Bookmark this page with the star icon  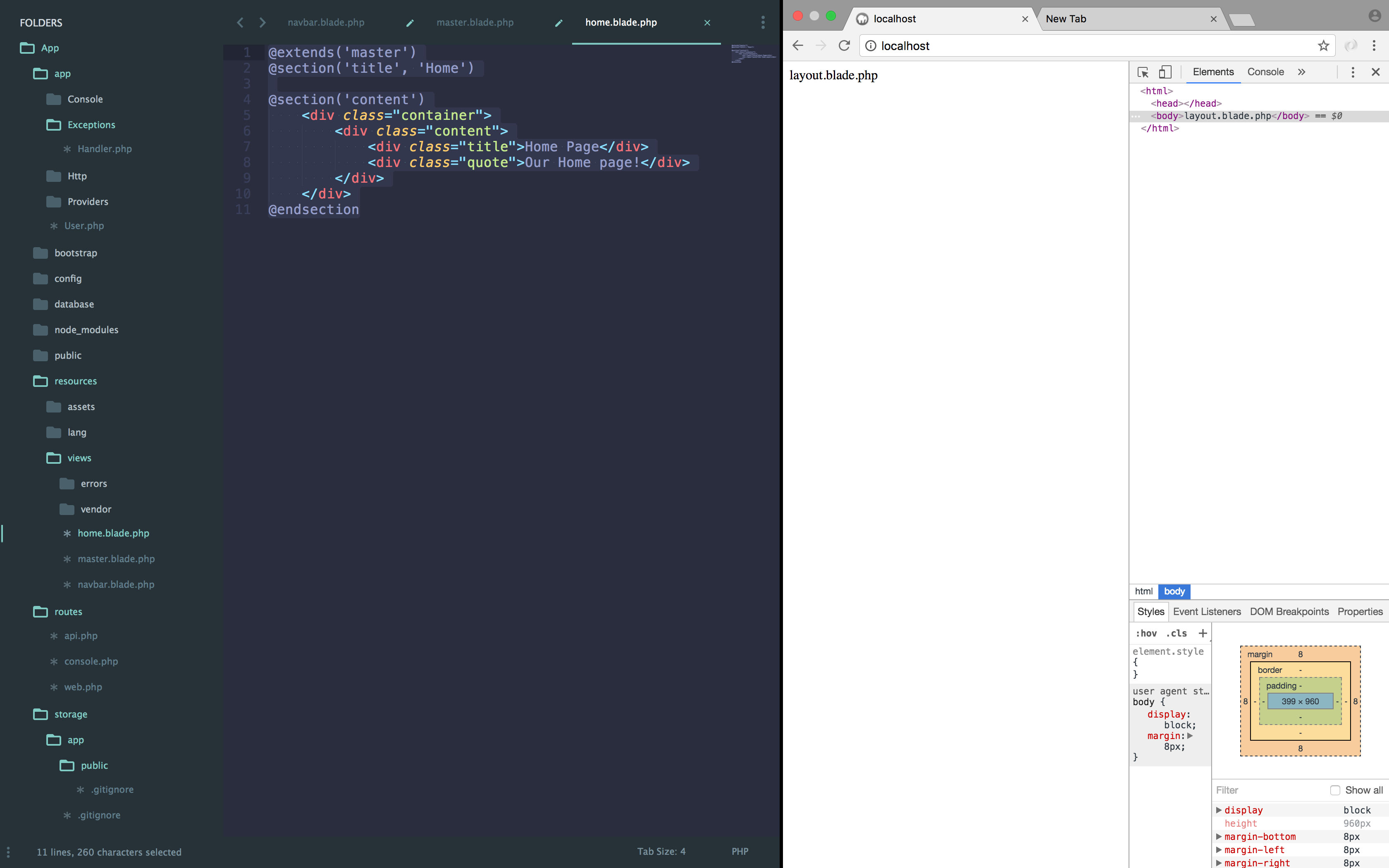[x=1324, y=46]
